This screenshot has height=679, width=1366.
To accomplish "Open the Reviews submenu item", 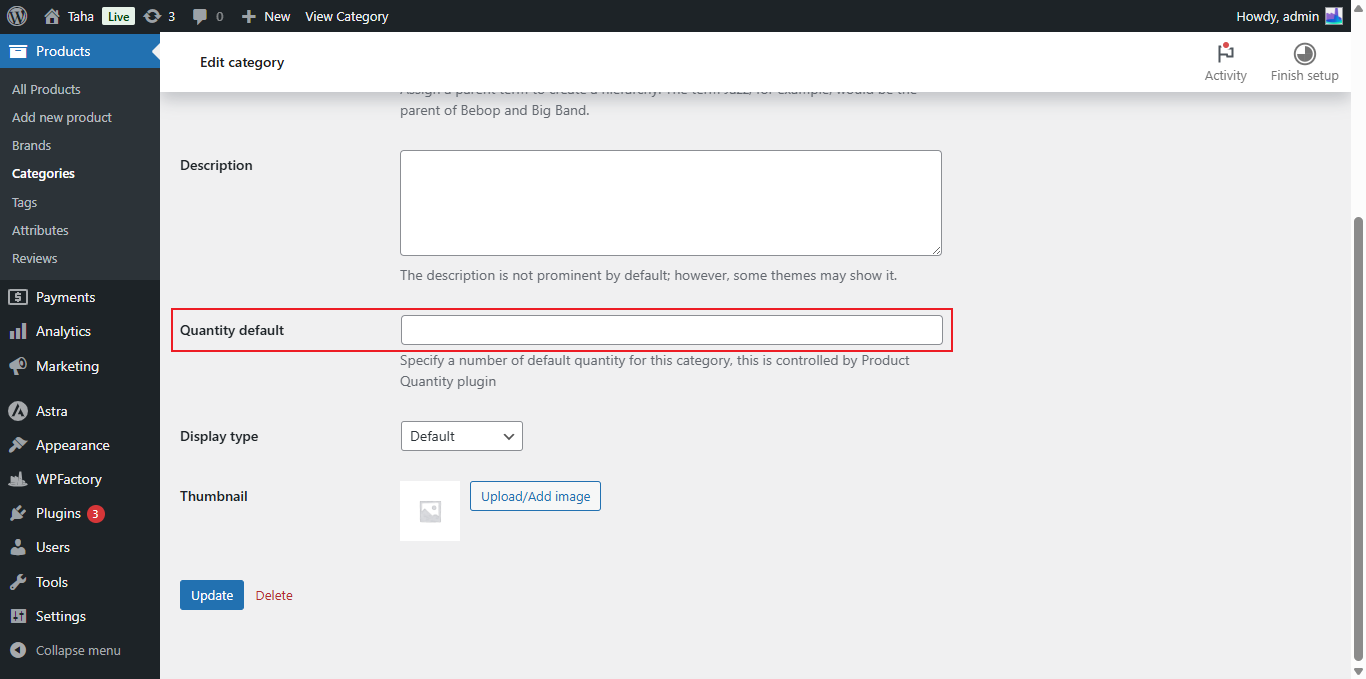I will (x=35, y=258).
